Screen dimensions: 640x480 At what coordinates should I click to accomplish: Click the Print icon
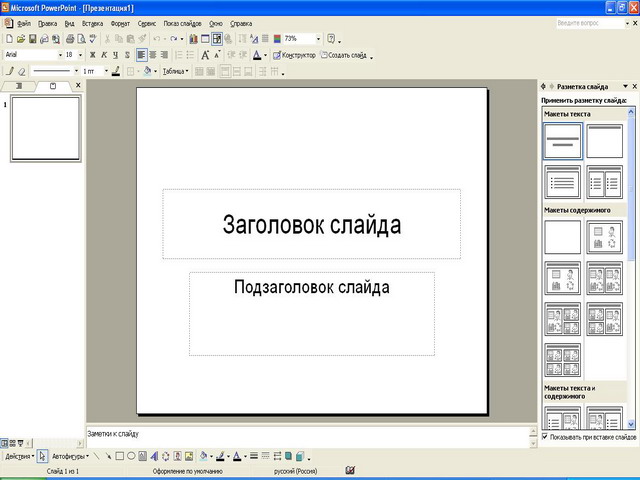click(70, 39)
